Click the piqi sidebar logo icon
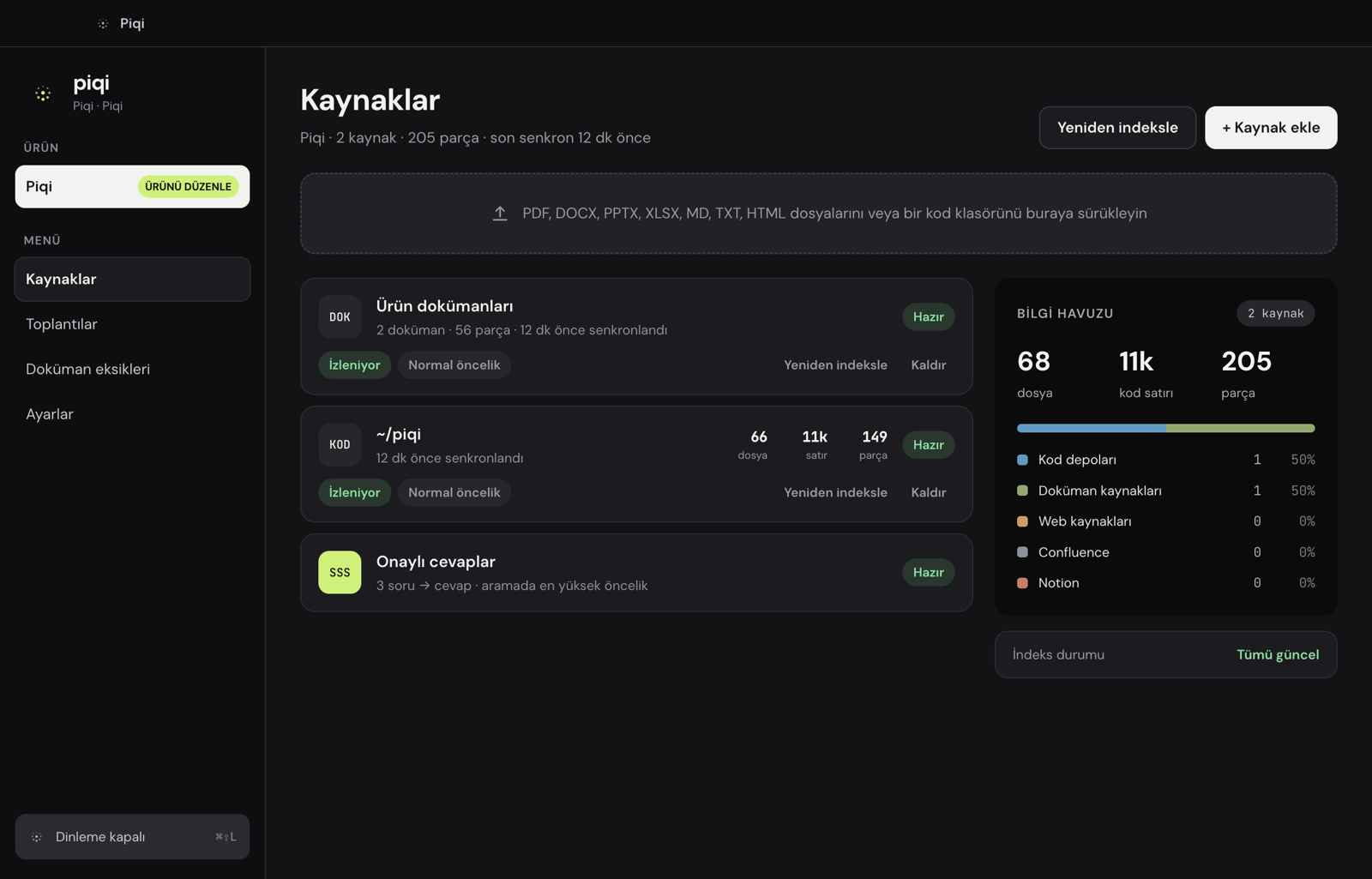The height and width of the screenshot is (879, 1372). 43,93
